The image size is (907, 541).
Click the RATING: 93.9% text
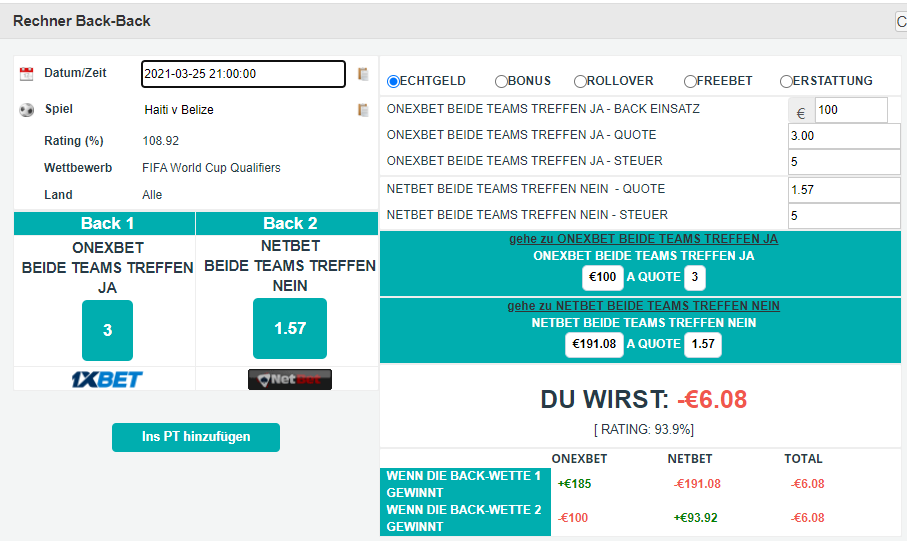pos(643,429)
